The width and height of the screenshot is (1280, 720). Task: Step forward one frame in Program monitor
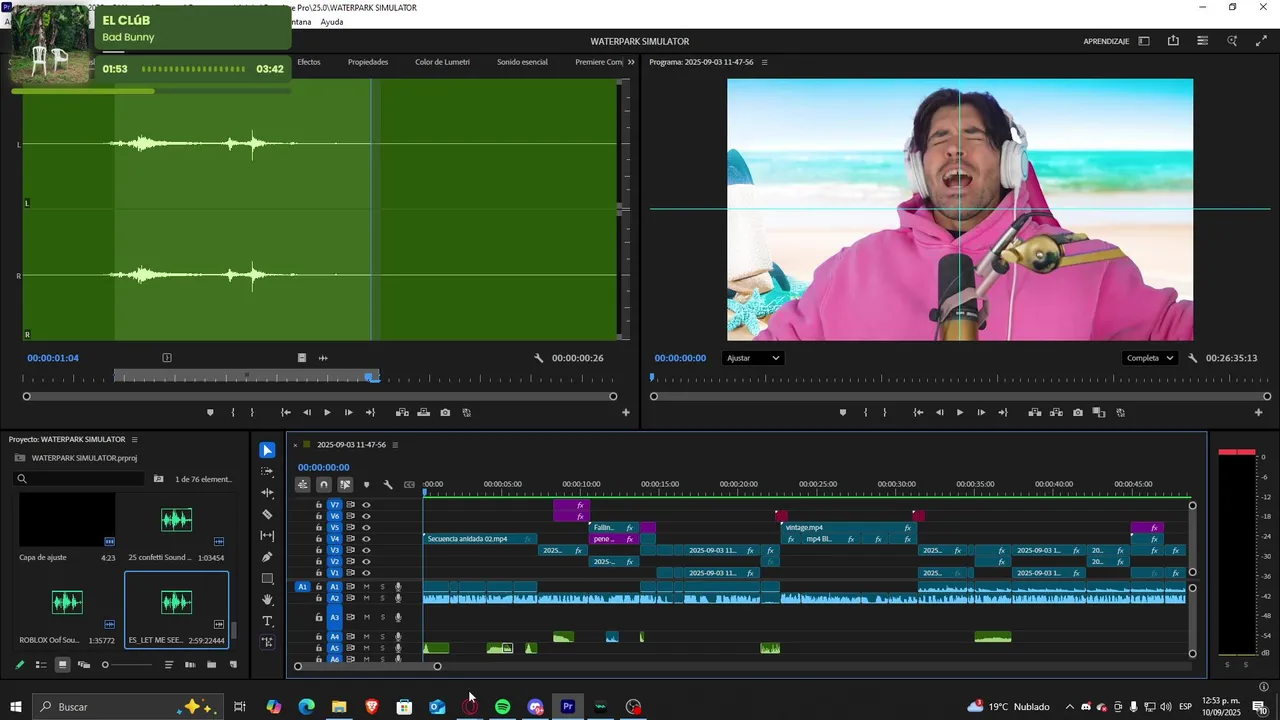tap(981, 412)
